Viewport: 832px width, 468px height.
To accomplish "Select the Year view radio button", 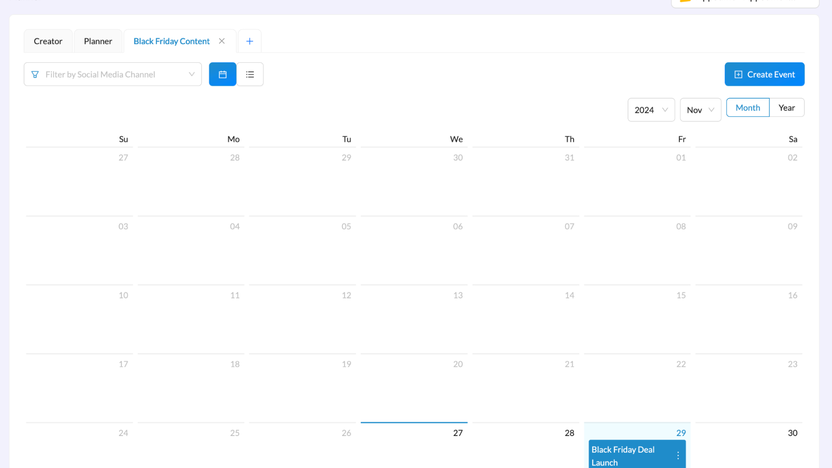I will (786, 108).
